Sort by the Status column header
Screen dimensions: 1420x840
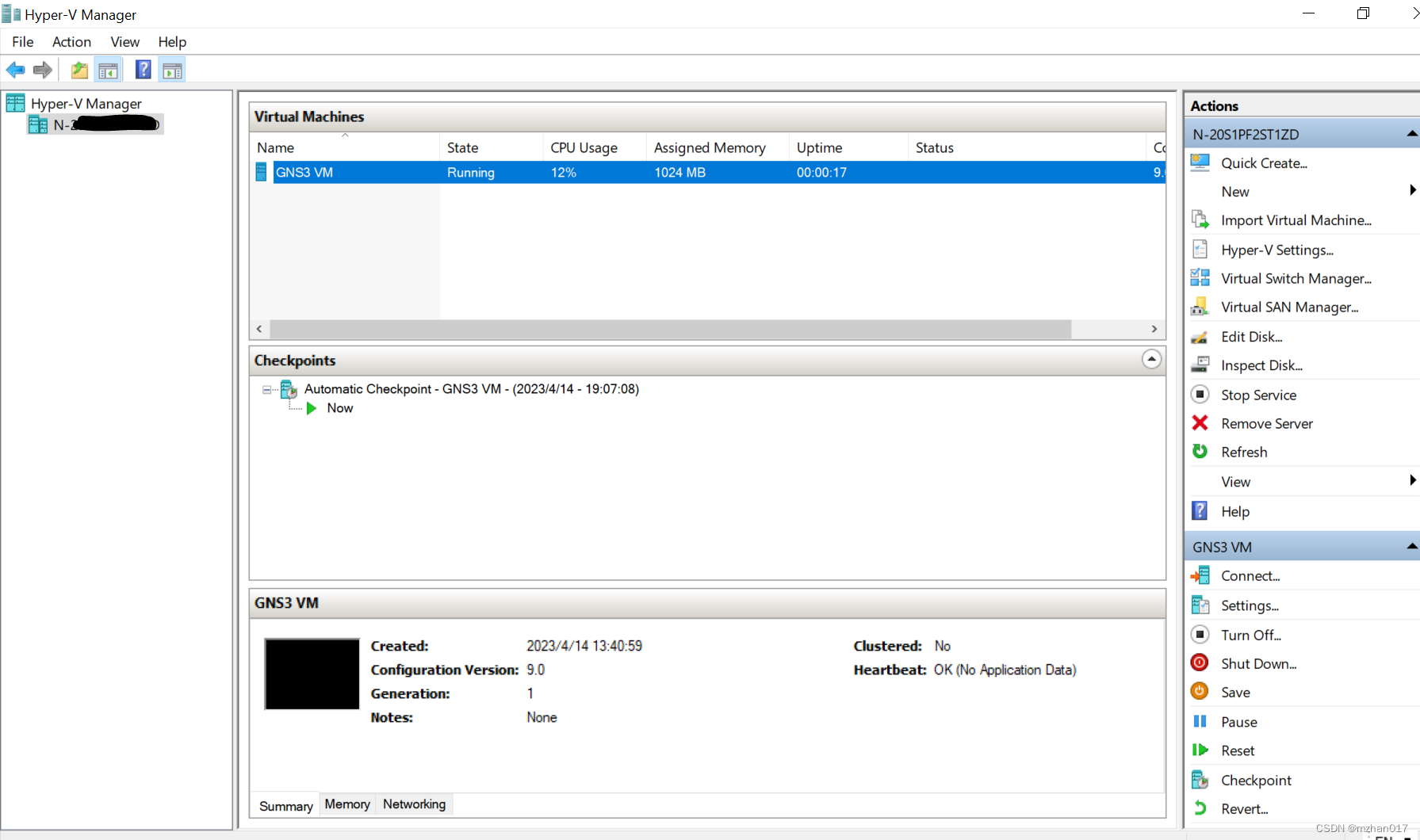tap(1027, 147)
